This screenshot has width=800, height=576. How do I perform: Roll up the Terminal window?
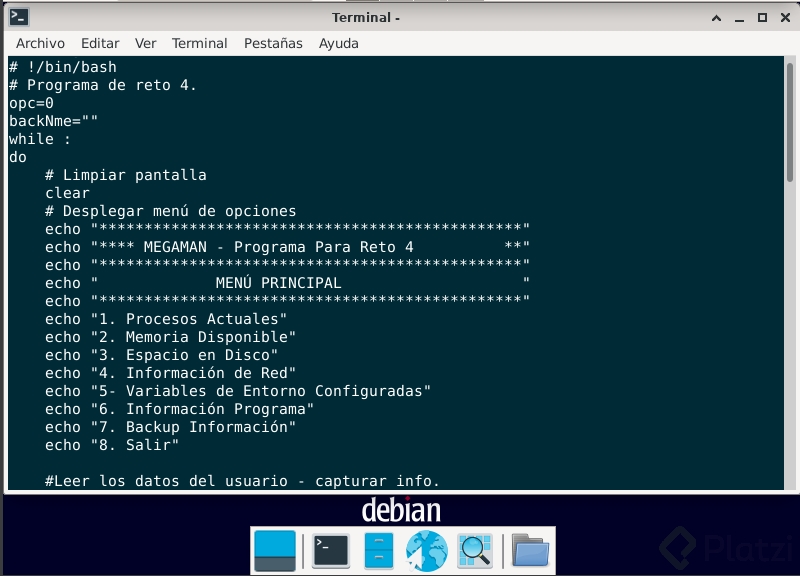point(716,18)
